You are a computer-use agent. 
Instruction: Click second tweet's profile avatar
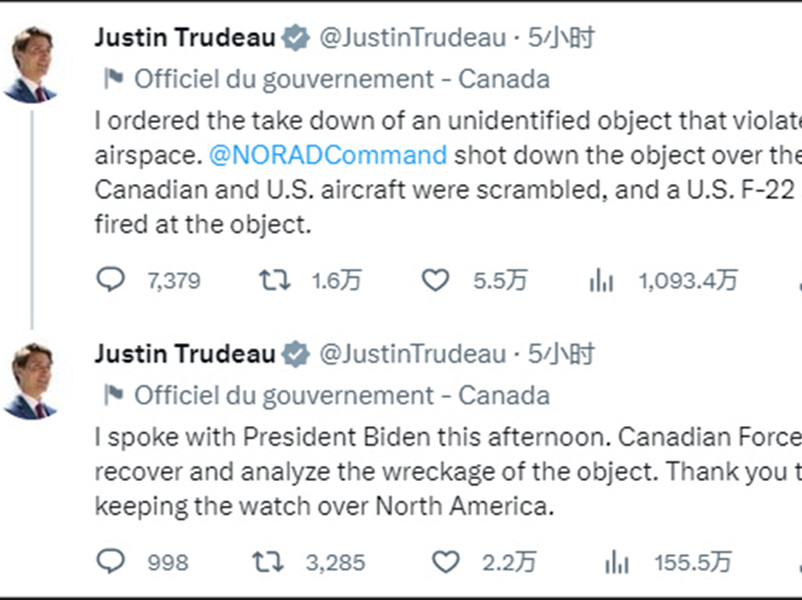point(30,382)
